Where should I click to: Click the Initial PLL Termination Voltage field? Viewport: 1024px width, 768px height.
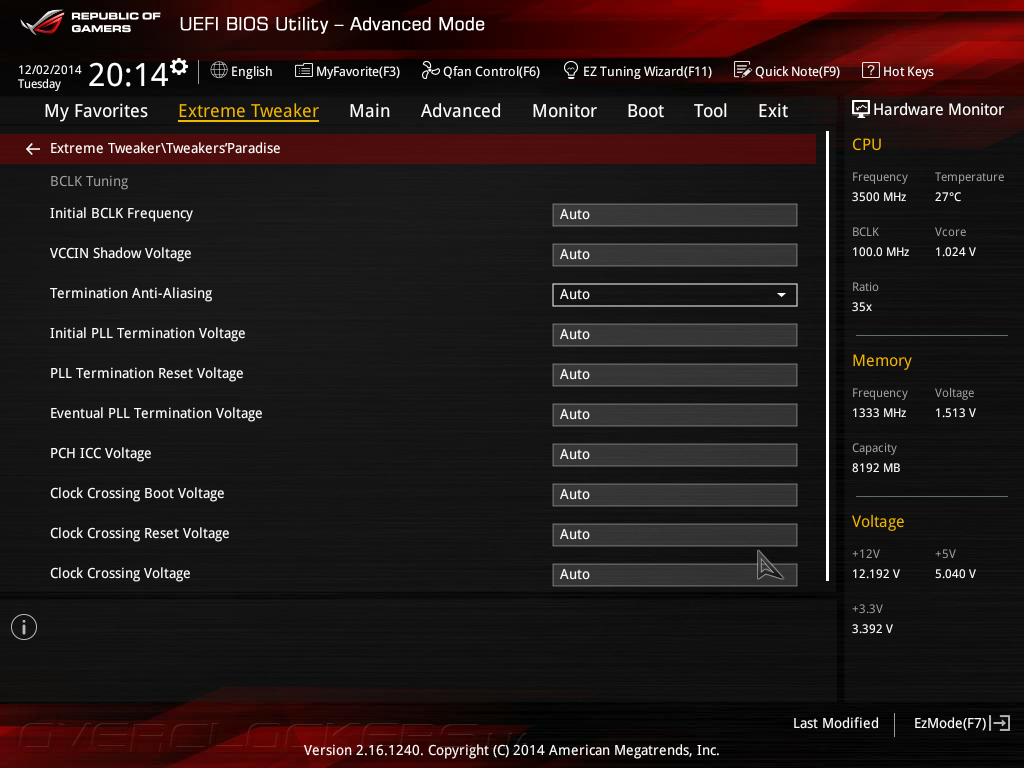[x=675, y=334]
